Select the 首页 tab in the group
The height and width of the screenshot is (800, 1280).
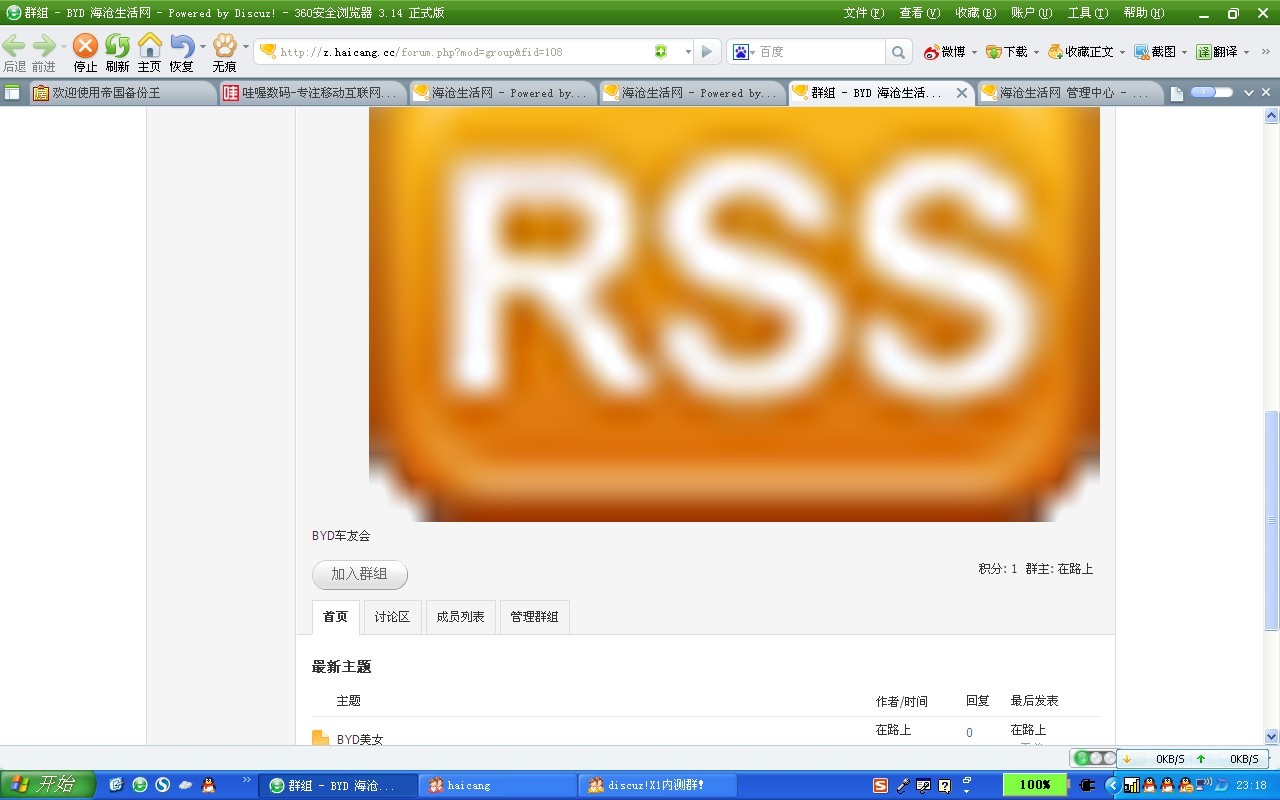click(x=336, y=617)
